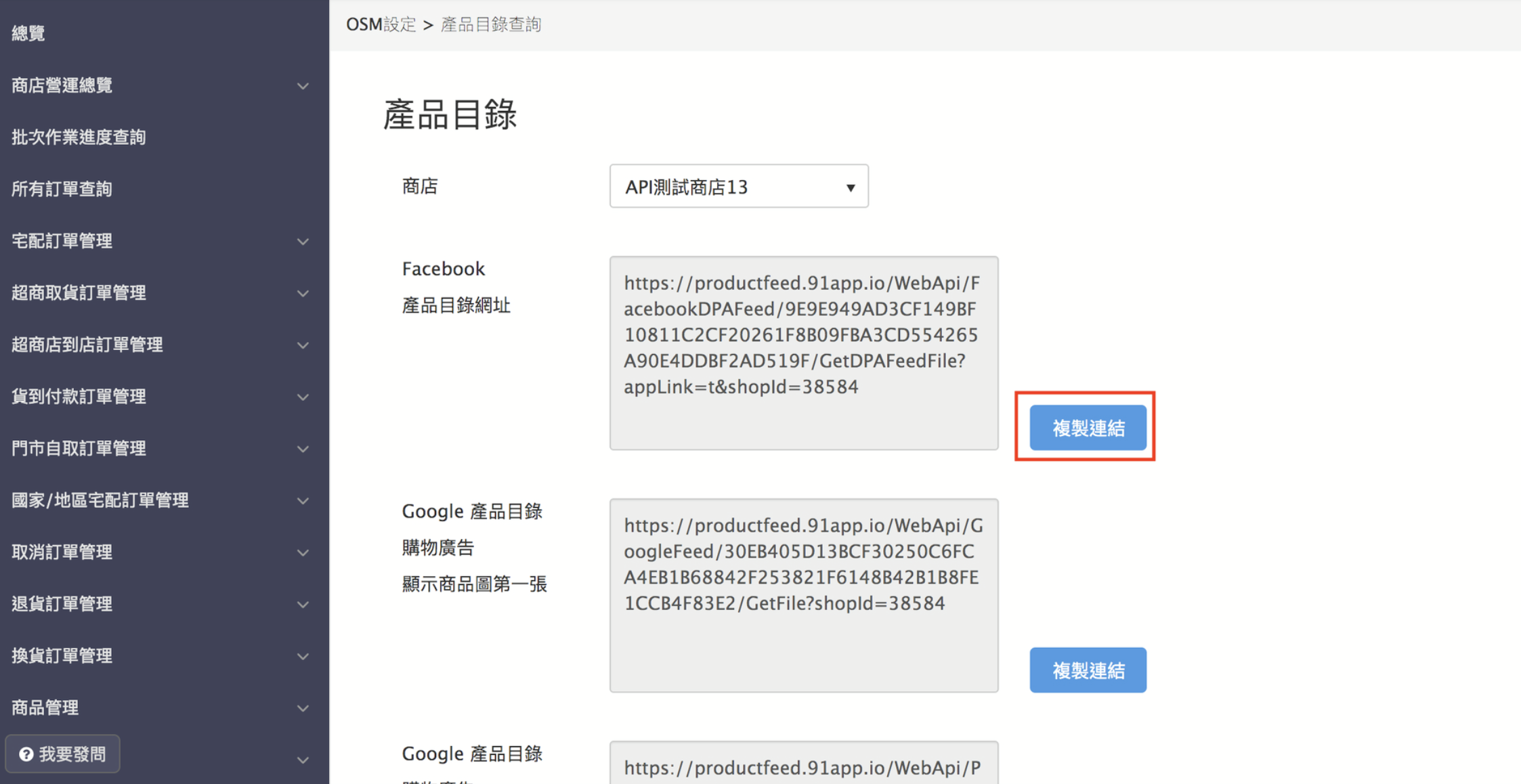The image size is (1521, 784).
Task: Expand chevron at bottom of sidebar
Action: pyautogui.click(x=303, y=760)
